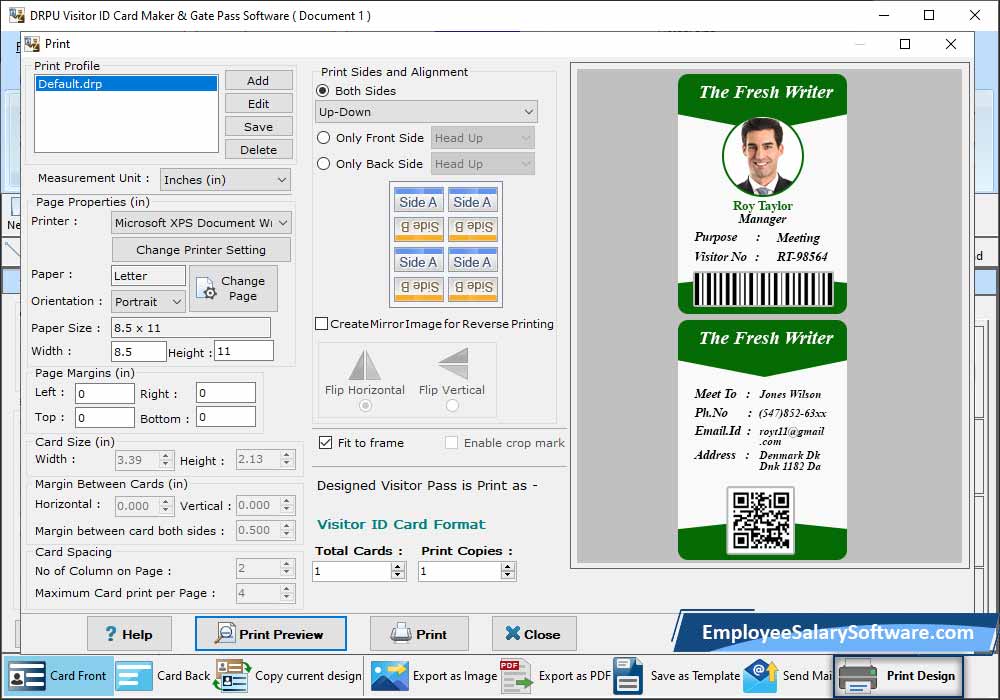
Task: Click the DRPU application icon in the title bar
Action: pos(17,15)
